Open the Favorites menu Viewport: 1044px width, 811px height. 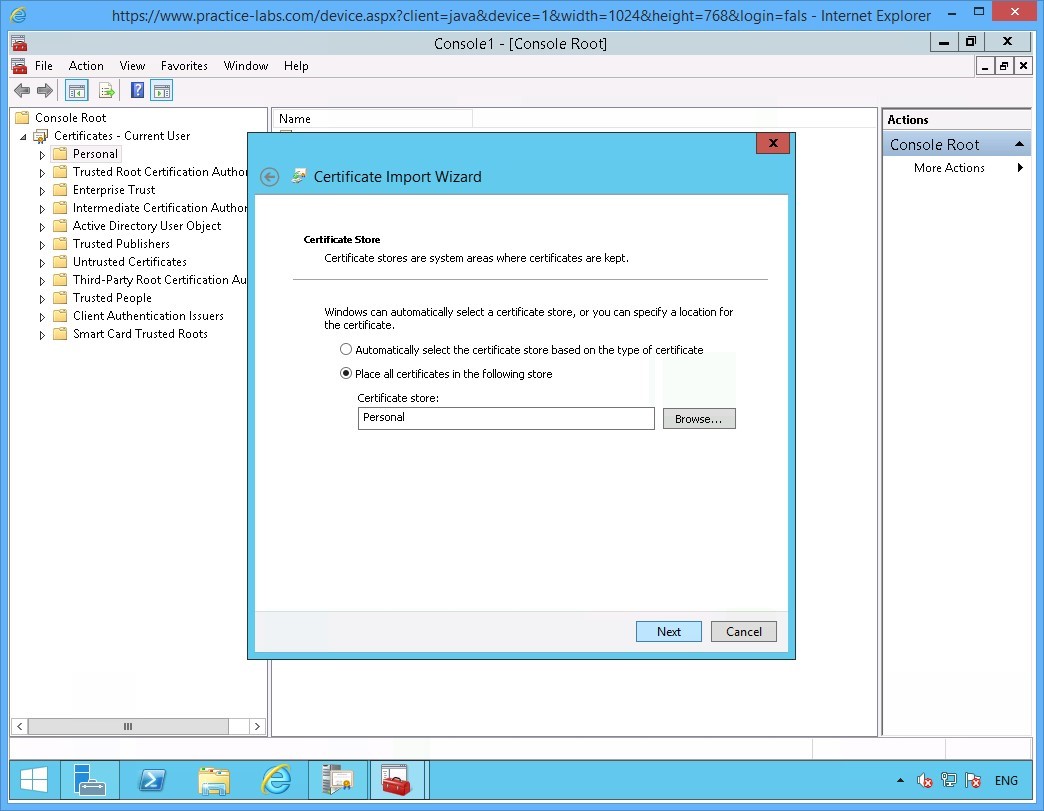(184, 66)
